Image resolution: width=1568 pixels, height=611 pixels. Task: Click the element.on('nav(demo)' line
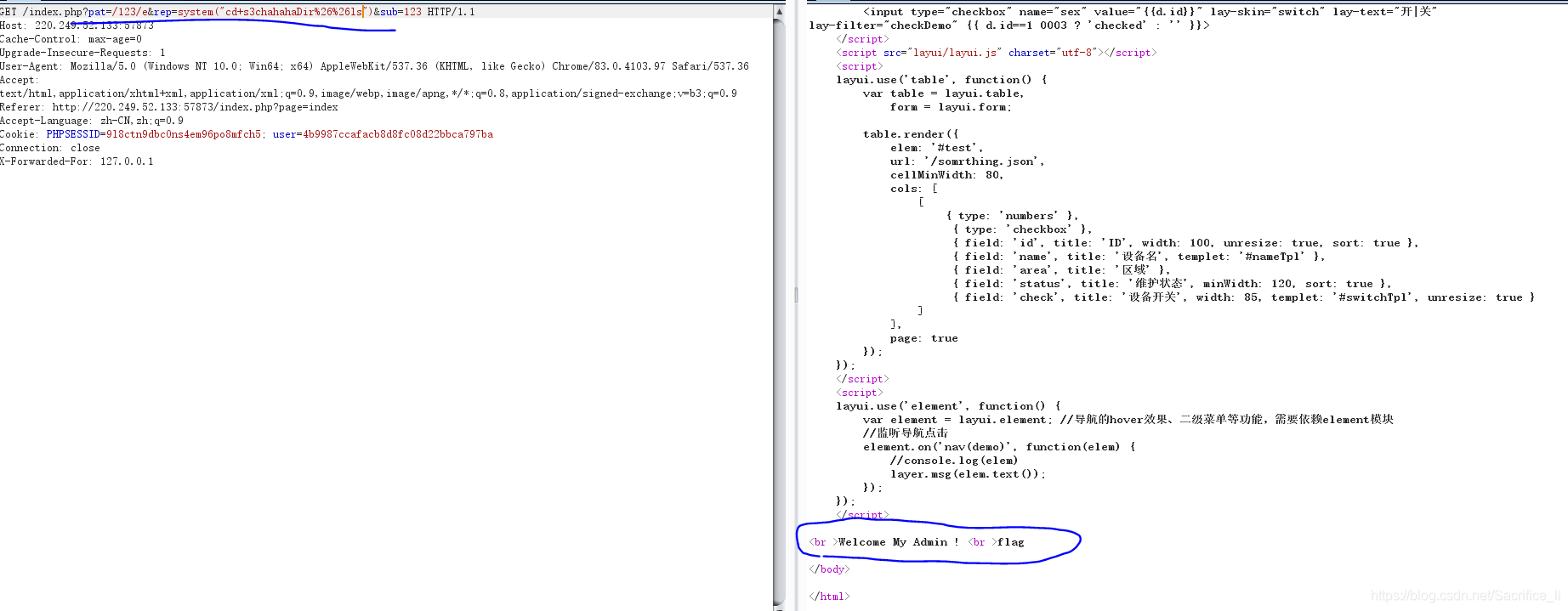[x=999, y=447]
